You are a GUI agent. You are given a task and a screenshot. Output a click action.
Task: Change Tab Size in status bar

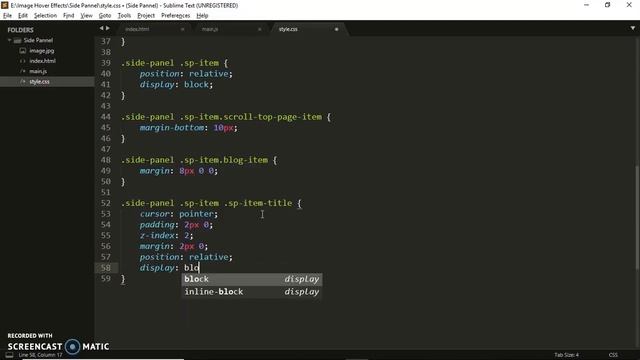566,355
